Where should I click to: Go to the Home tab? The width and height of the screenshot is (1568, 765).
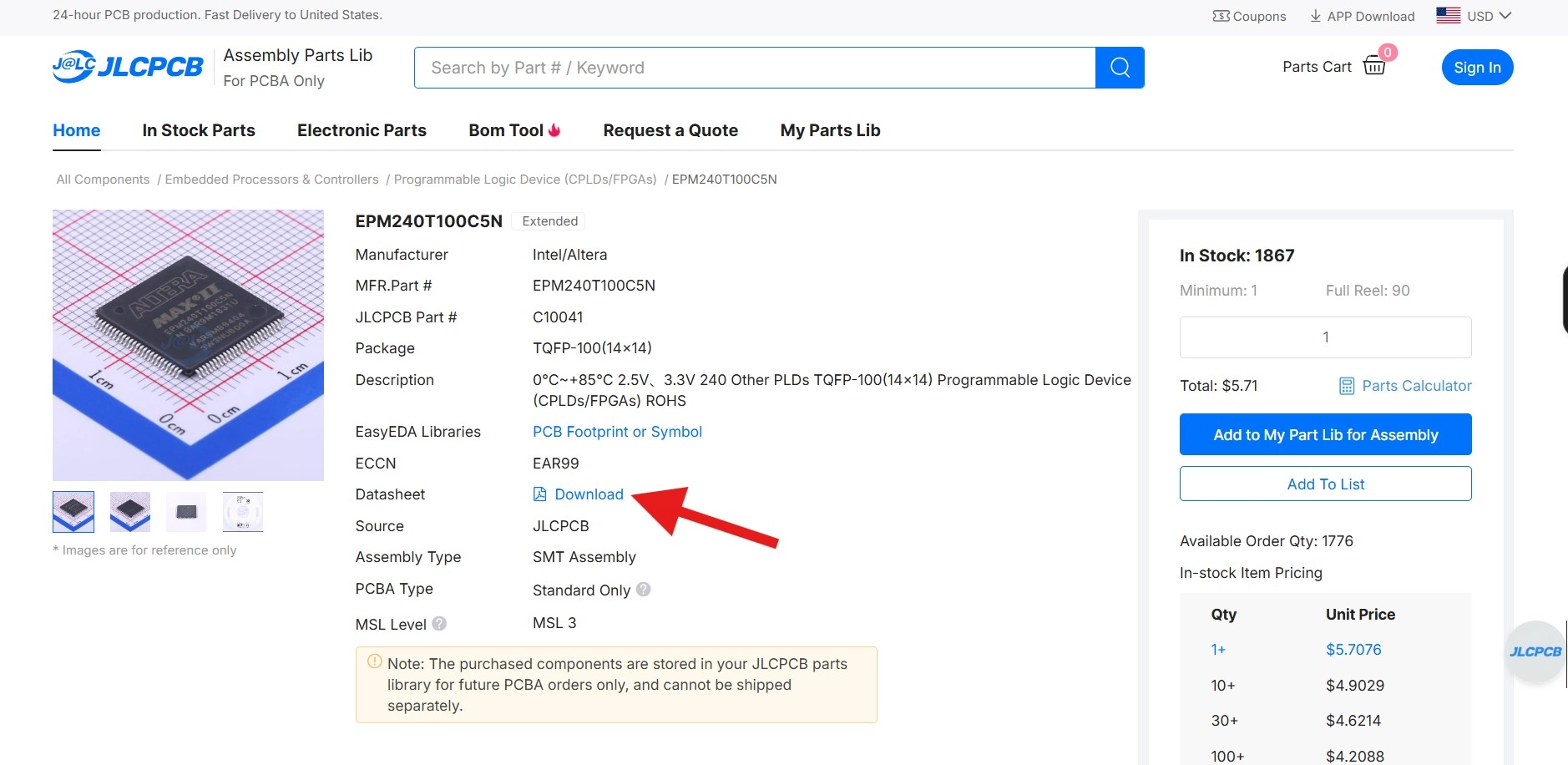[77, 130]
